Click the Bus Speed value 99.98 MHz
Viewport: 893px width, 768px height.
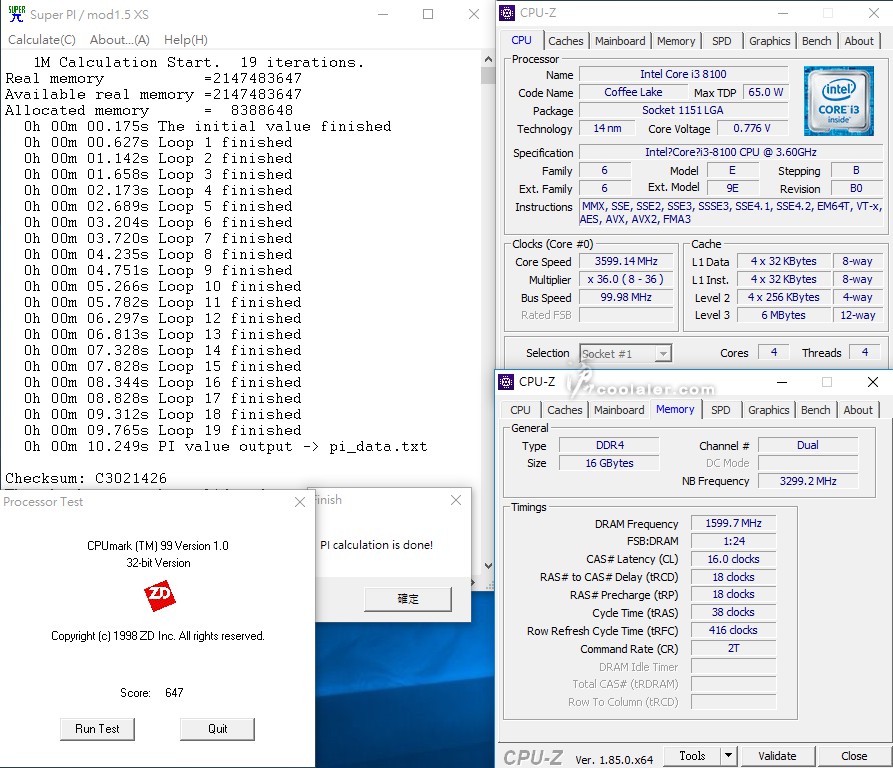click(x=626, y=297)
